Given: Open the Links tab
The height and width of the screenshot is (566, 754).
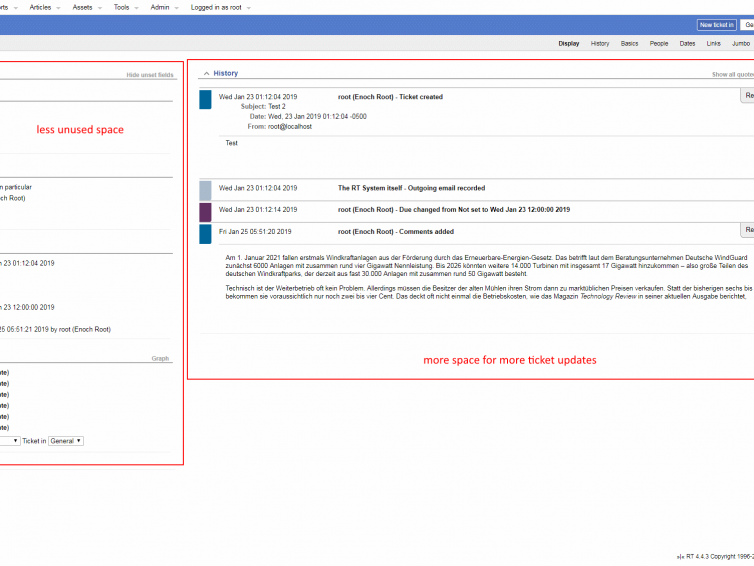Looking at the screenshot, I should point(714,43).
